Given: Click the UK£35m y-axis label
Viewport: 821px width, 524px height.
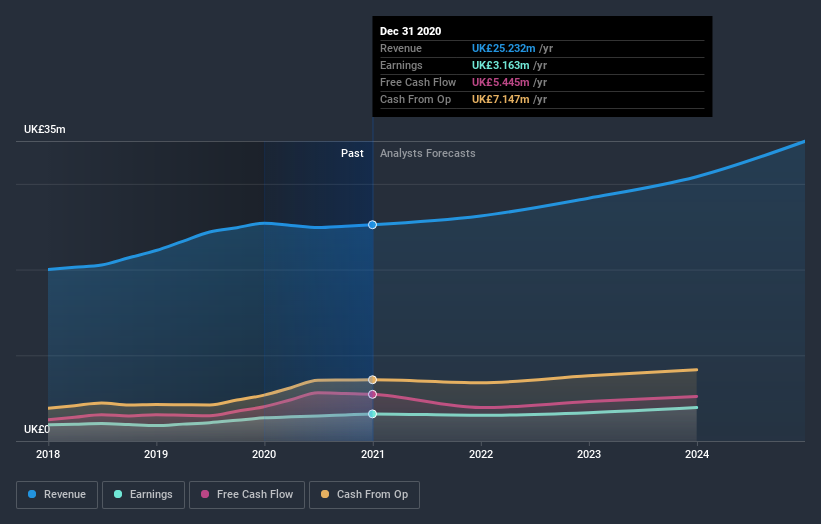Looking at the screenshot, I should coord(45,129).
